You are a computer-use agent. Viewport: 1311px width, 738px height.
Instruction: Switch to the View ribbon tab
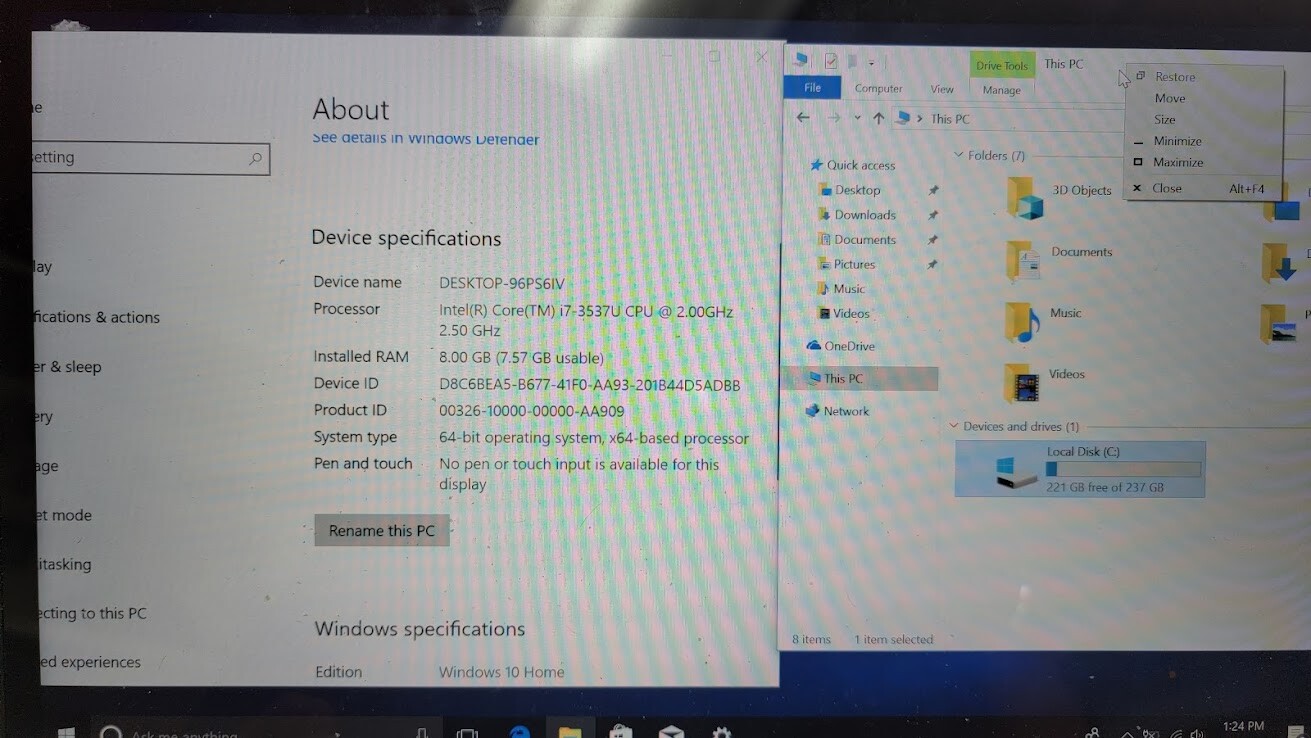click(942, 89)
